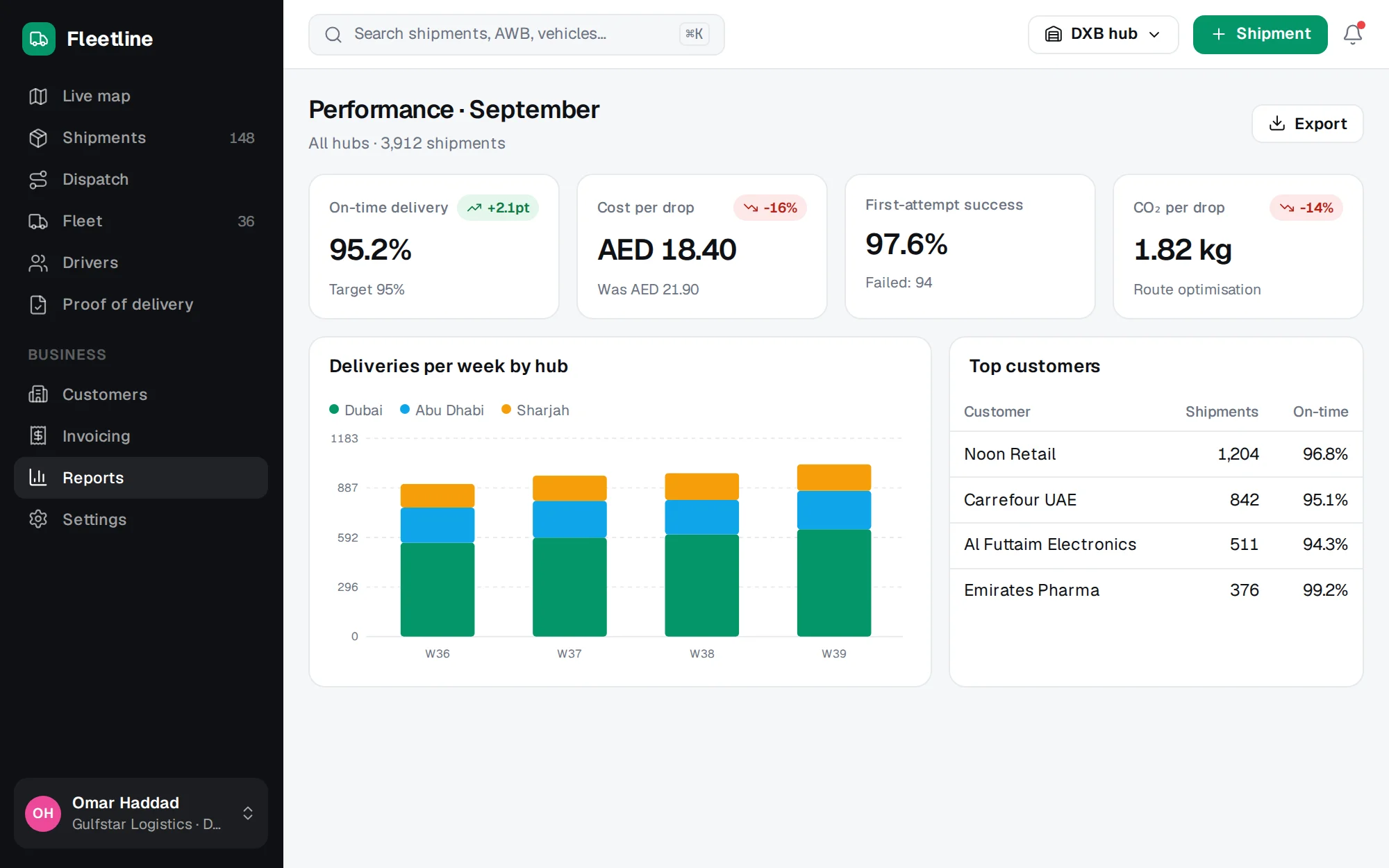
Task: Create a new Shipment
Action: (1260, 35)
